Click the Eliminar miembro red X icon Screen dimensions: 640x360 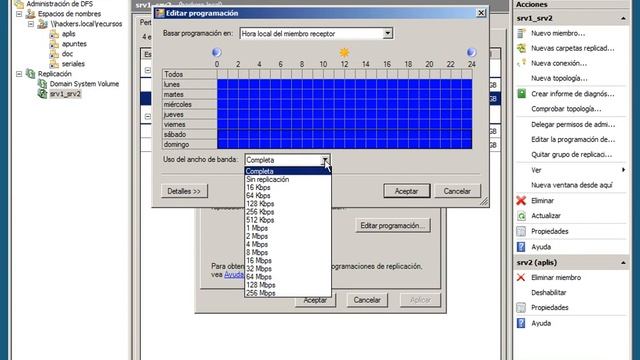[521, 278]
